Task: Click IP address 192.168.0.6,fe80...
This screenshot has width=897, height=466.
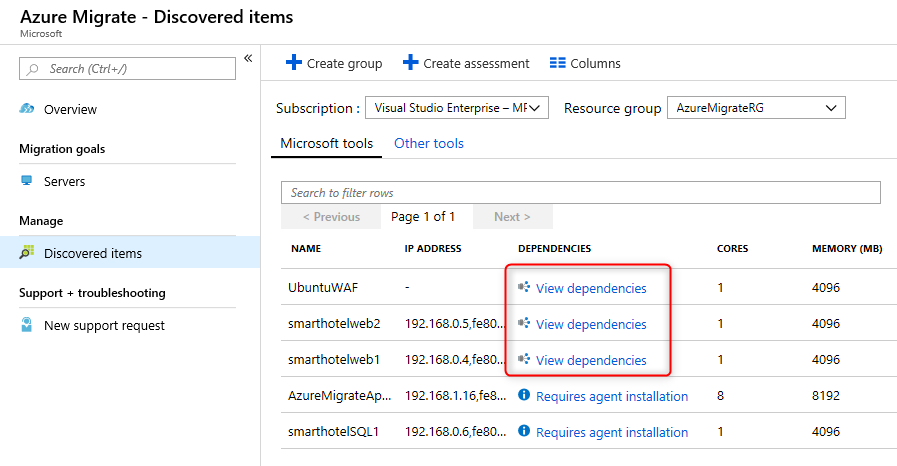Action: pyautogui.click(x=455, y=432)
